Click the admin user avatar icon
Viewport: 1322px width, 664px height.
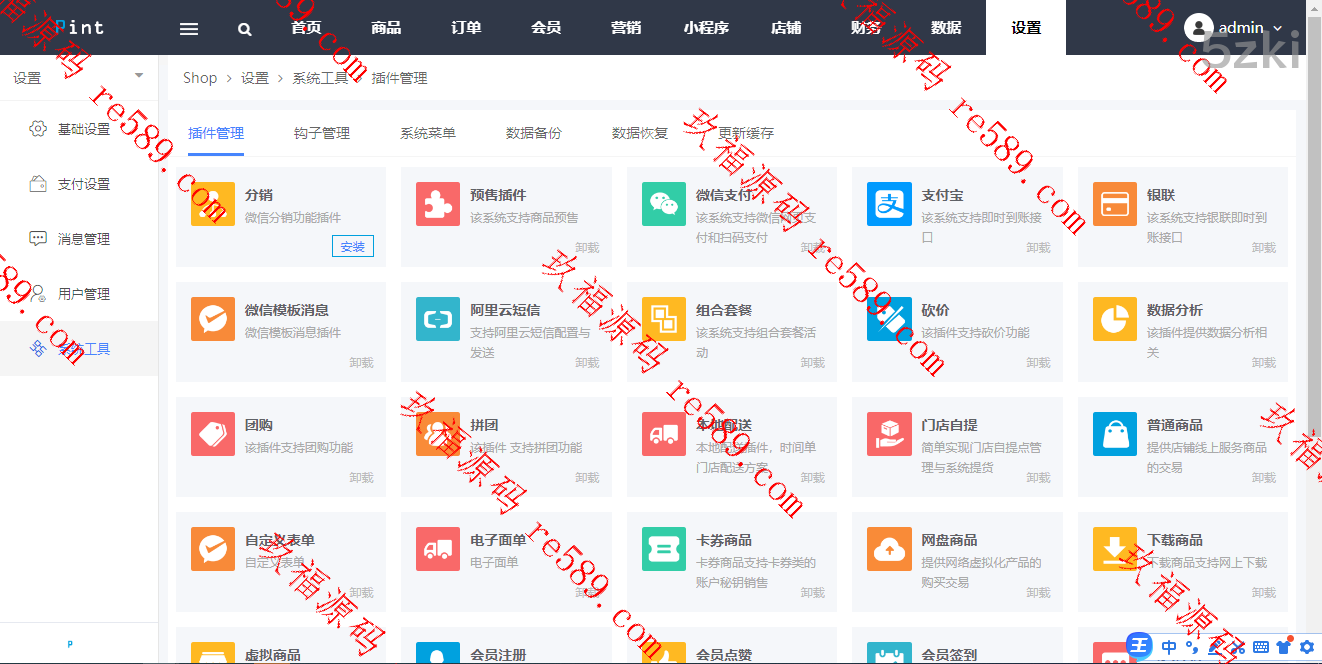coord(1198,27)
